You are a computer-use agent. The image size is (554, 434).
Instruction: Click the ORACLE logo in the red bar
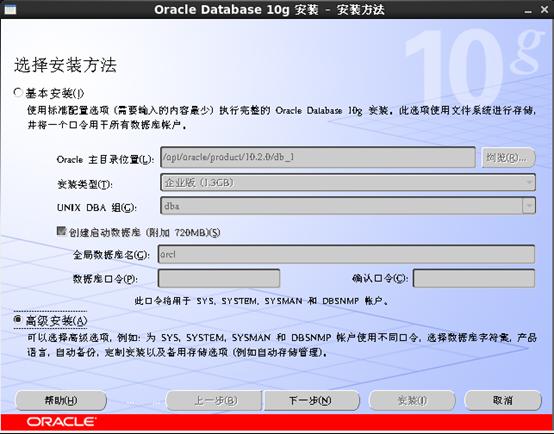point(61,422)
